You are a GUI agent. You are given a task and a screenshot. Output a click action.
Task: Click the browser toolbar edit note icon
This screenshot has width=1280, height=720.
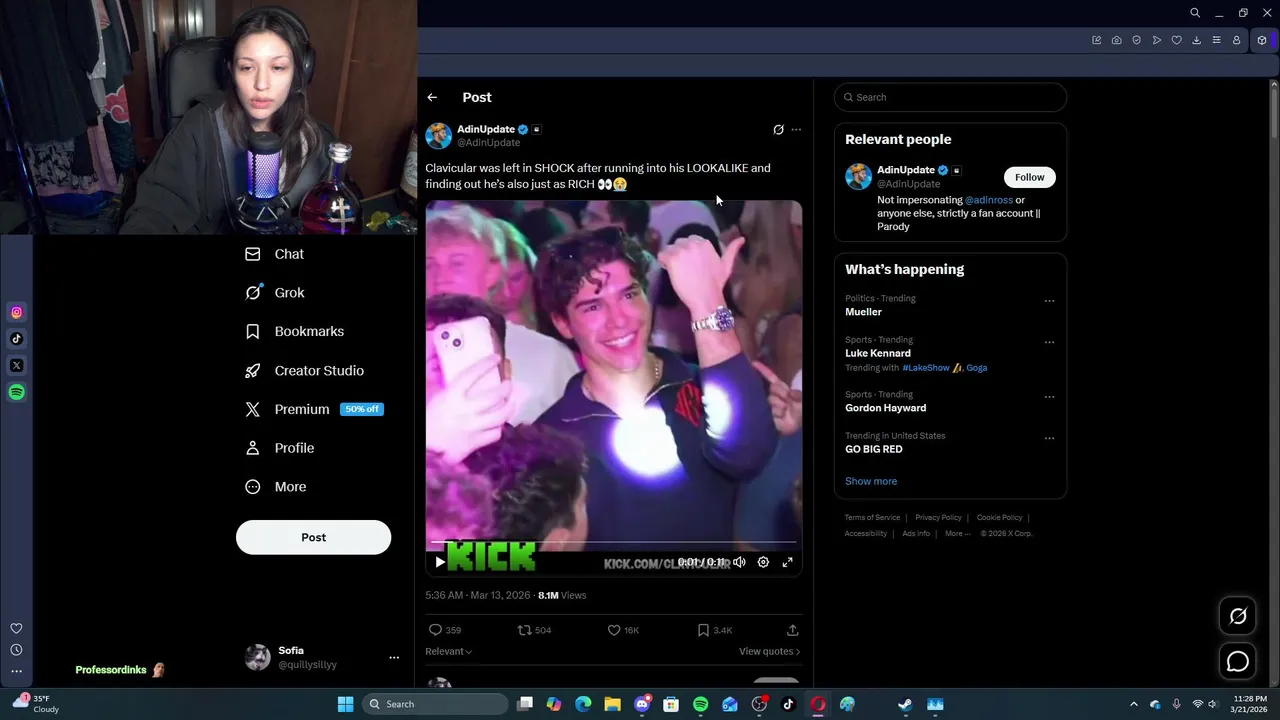pos(1096,40)
